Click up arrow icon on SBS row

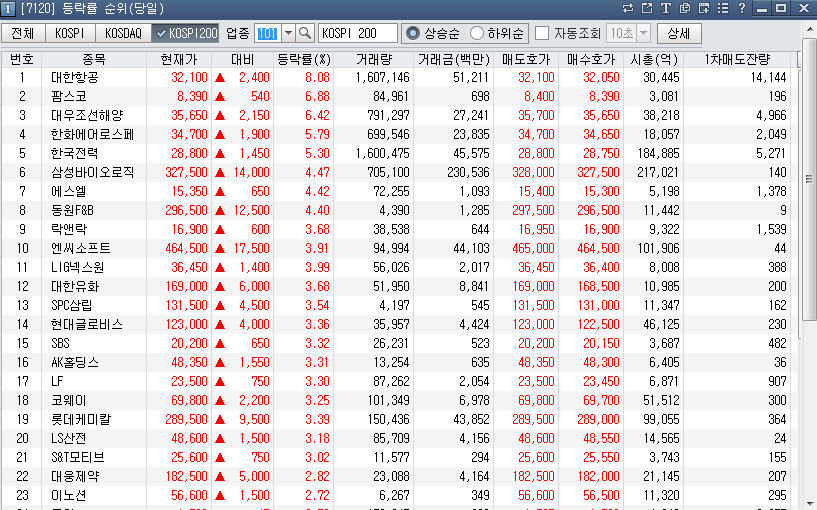click(x=220, y=343)
